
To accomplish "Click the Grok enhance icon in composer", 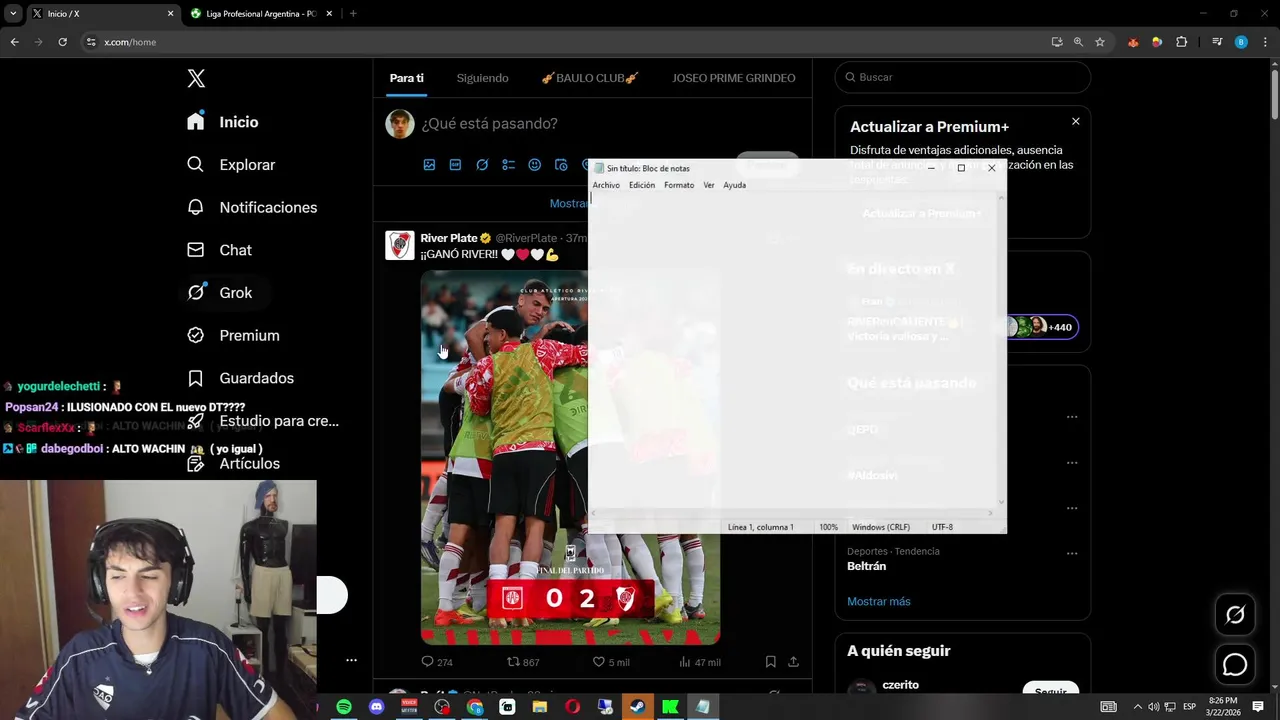I will pyautogui.click(x=482, y=165).
